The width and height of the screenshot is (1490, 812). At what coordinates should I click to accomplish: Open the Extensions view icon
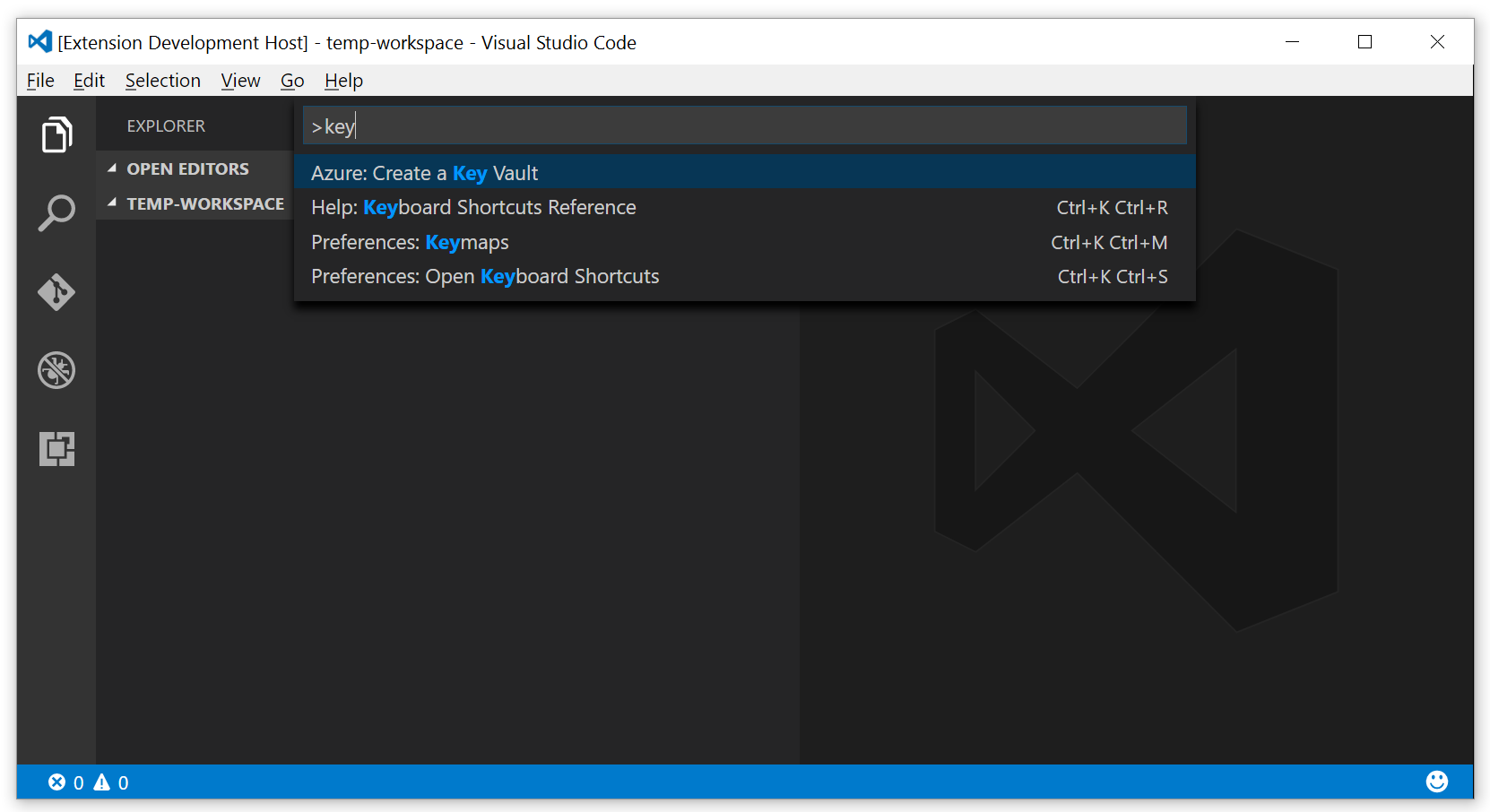[x=56, y=449]
